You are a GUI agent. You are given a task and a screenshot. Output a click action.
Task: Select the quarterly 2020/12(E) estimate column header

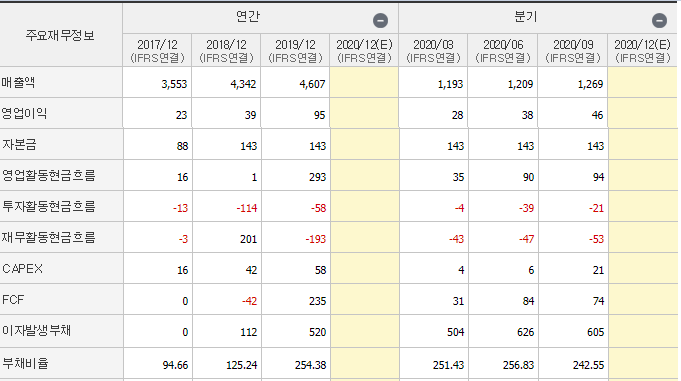pos(642,50)
